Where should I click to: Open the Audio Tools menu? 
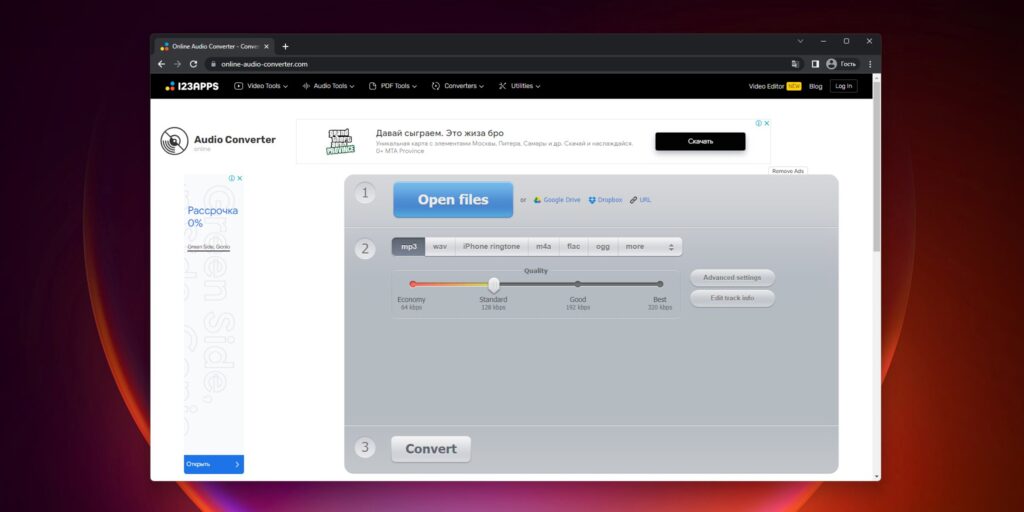tap(328, 86)
